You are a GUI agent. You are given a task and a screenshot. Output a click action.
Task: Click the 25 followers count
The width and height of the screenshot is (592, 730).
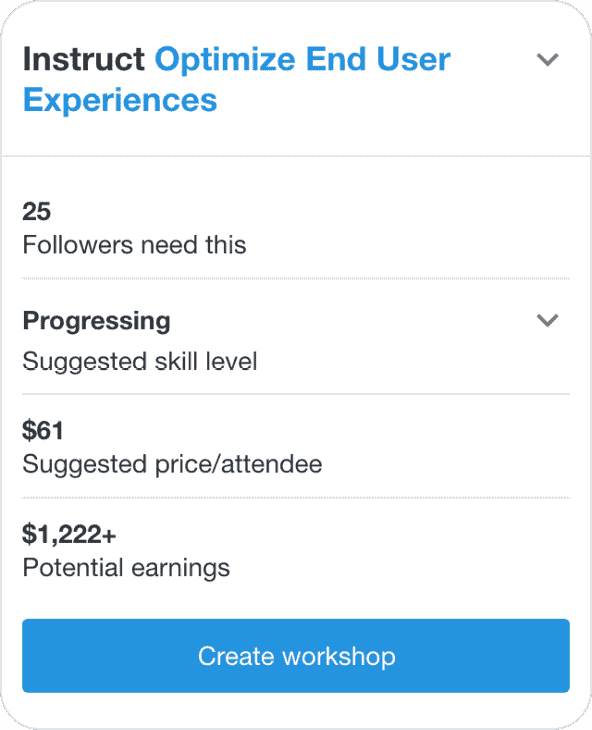click(37, 211)
